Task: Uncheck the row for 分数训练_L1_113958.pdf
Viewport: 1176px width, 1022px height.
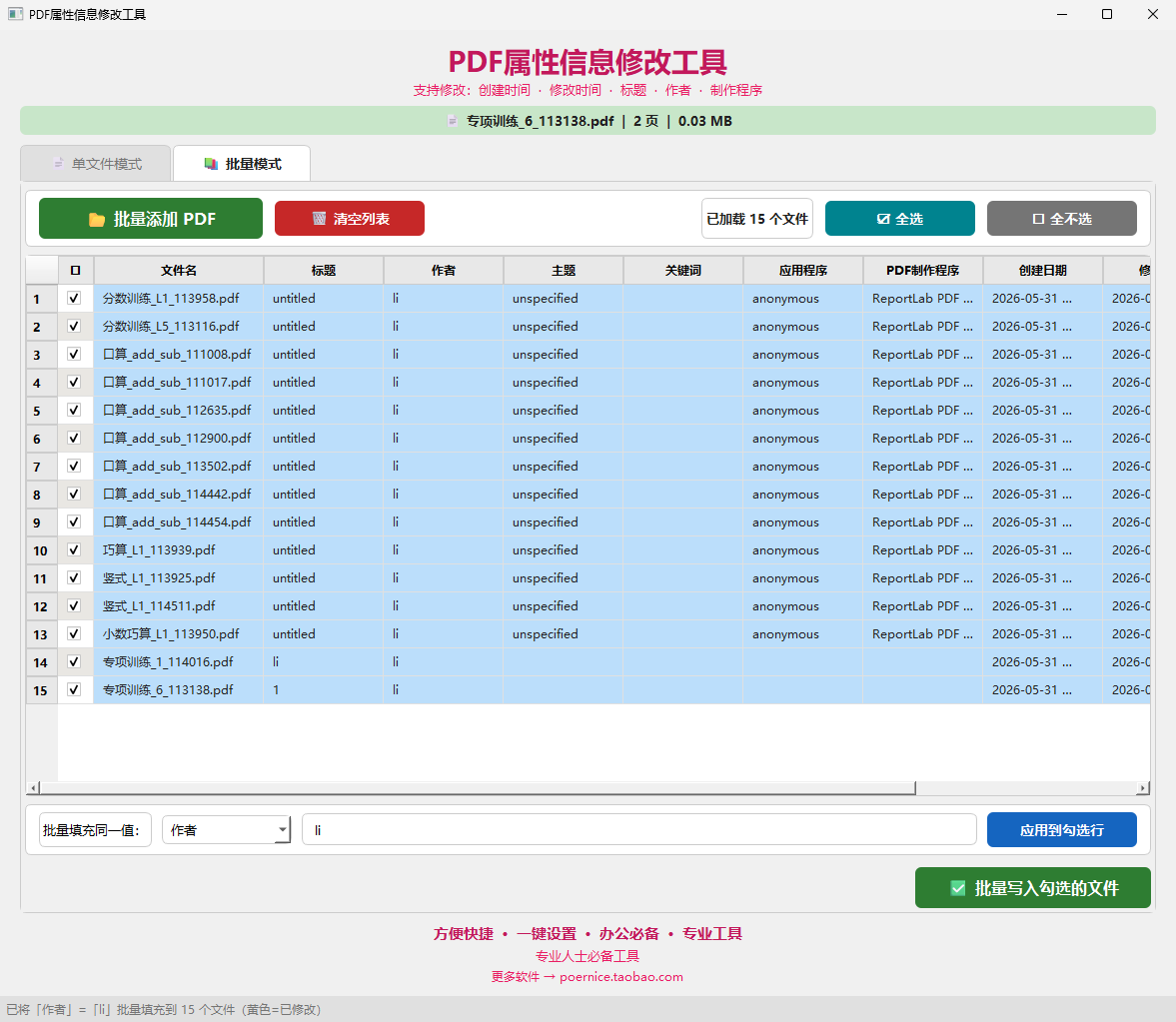Action: click(74, 298)
